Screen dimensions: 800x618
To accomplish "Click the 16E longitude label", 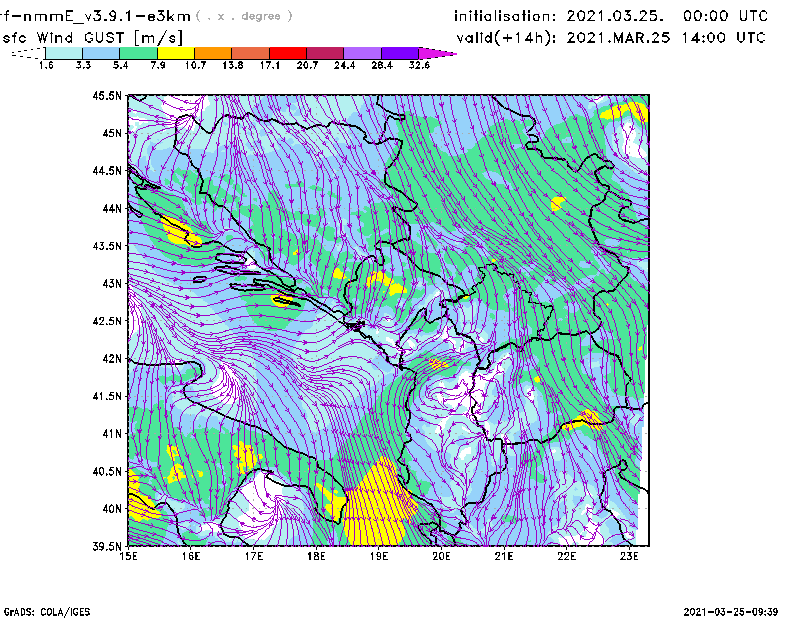I will (x=191, y=556).
